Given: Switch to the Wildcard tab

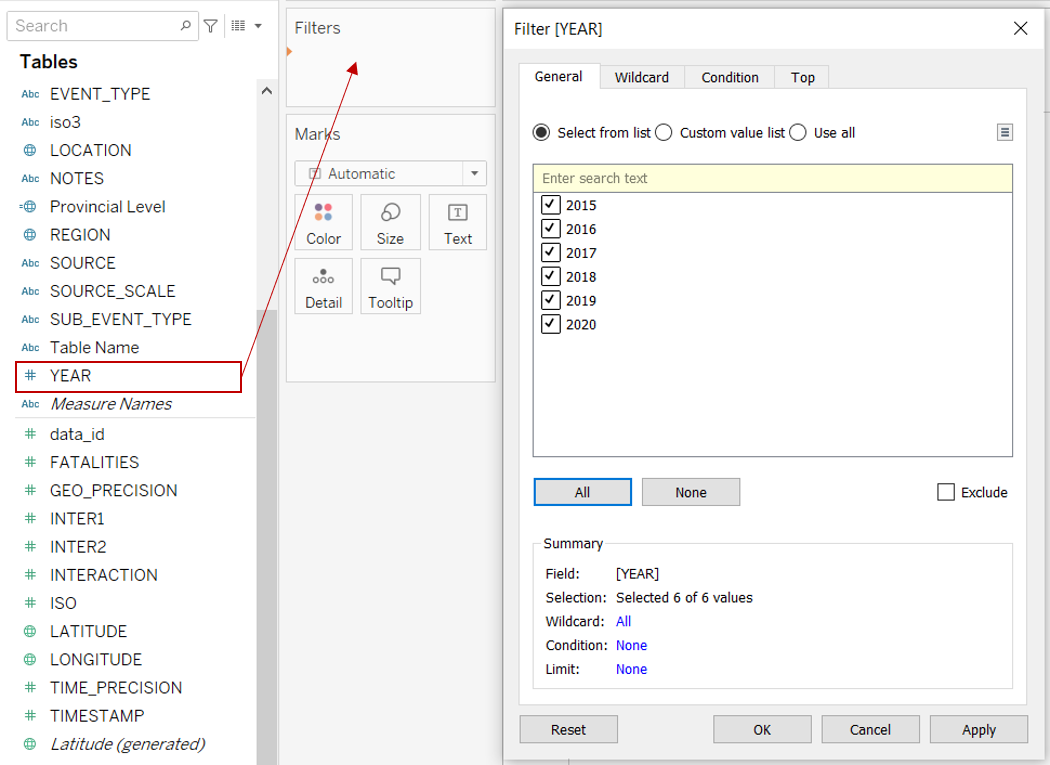Looking at the screenshot, I should click(642, 77).
